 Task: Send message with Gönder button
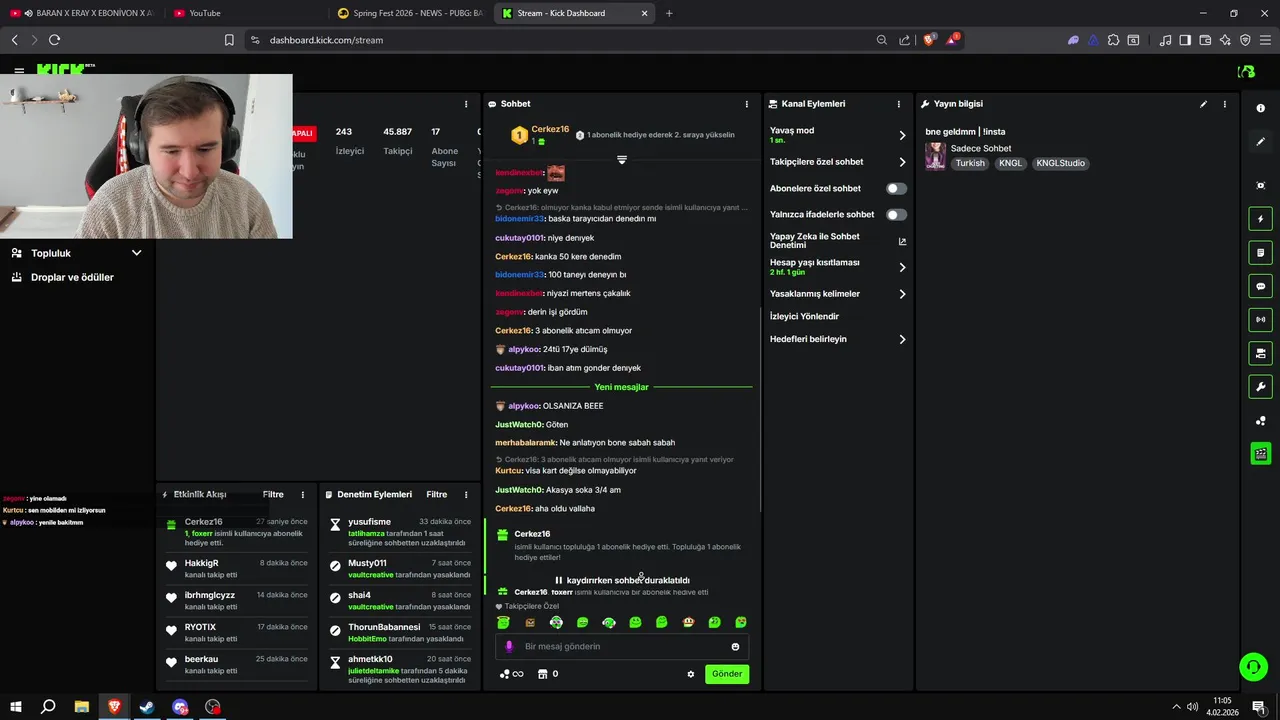point(727,674)
